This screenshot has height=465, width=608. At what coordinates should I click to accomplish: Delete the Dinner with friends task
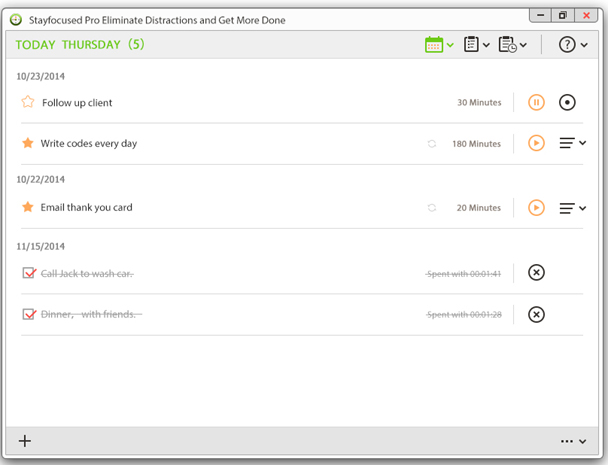pos(536,314)
